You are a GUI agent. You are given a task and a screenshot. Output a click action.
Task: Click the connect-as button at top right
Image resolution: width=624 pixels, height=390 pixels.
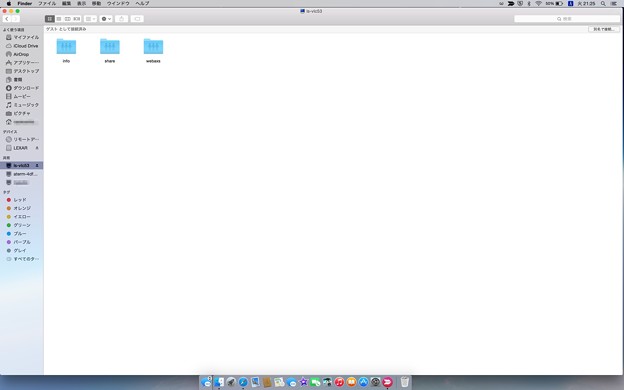[604, 29]
